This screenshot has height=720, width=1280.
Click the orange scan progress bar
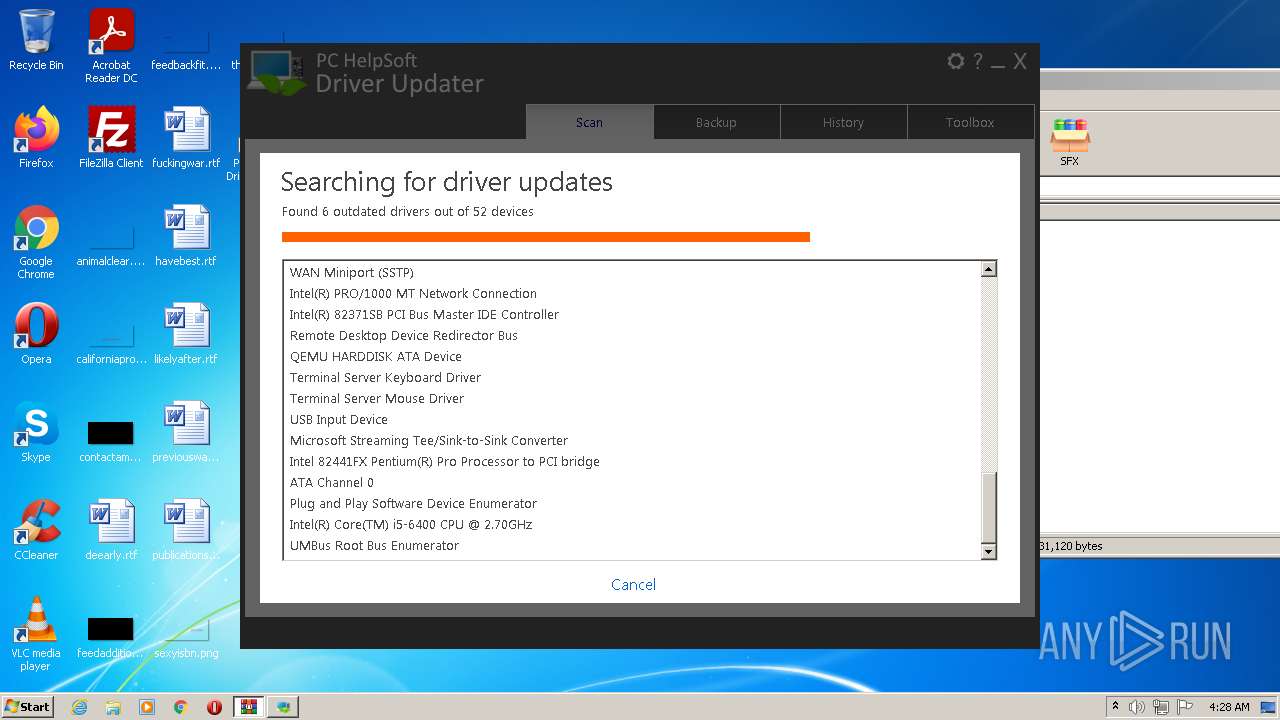pos(546,237)
